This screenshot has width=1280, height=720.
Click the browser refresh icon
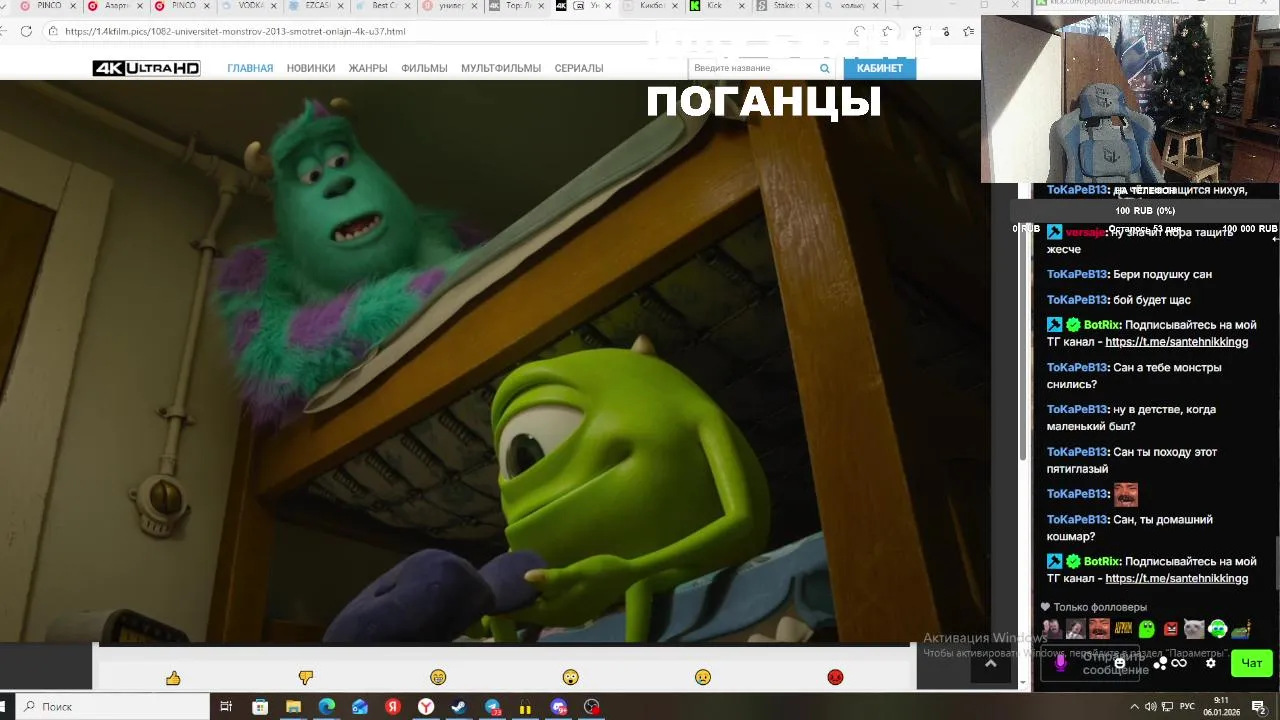tap(26, 31)
